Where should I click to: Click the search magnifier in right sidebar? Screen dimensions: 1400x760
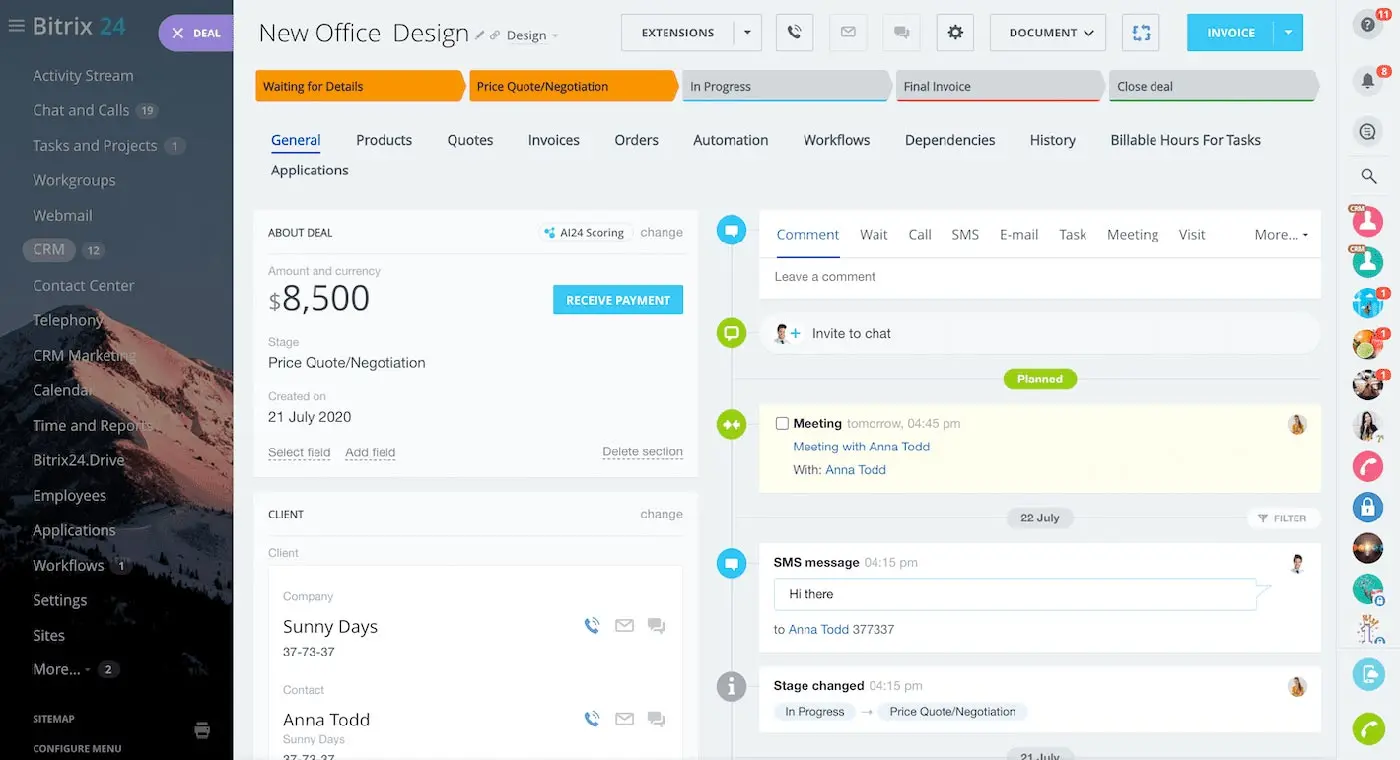coord(1368,177)
